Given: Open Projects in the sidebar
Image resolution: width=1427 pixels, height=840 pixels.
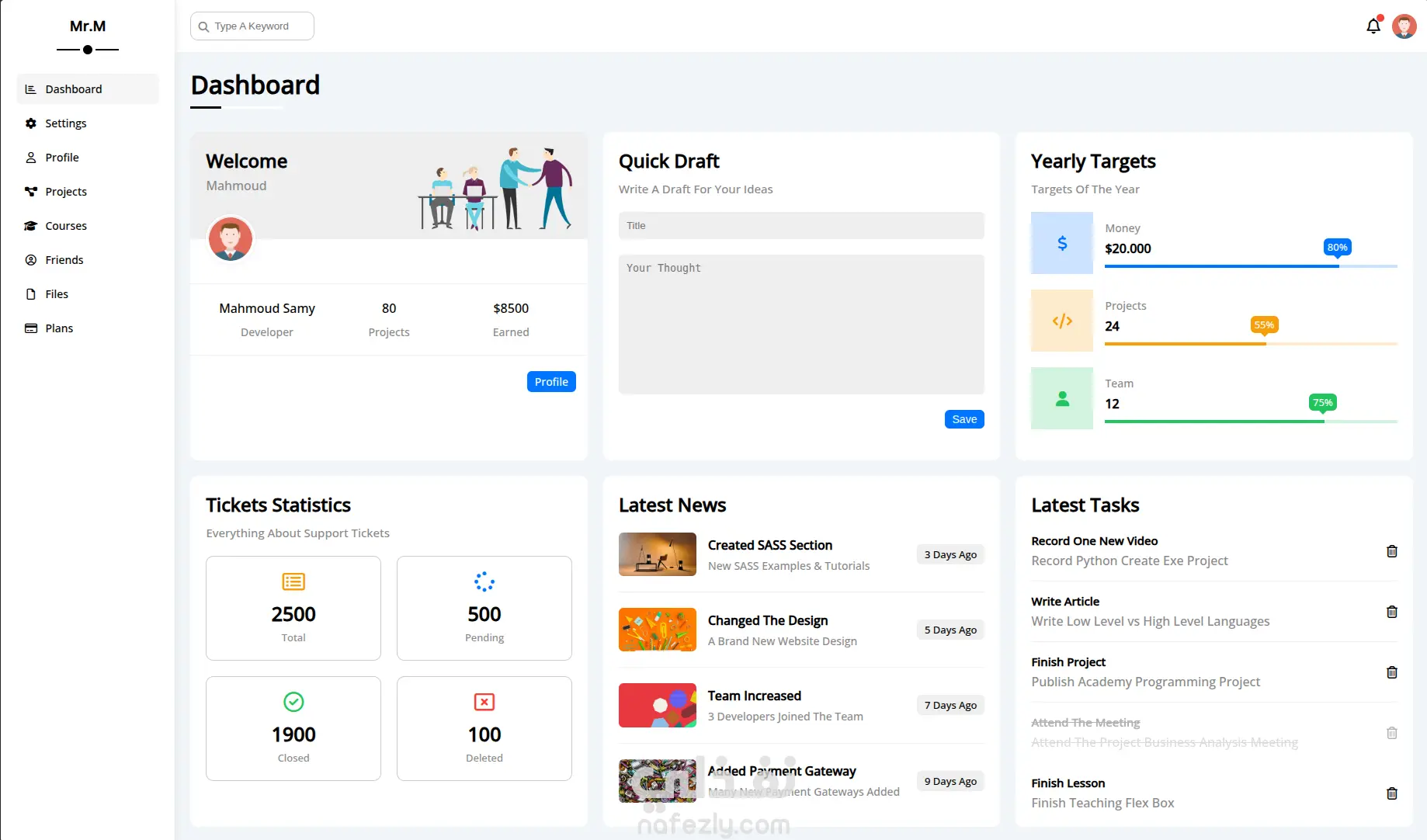Looking at the screenshot, I should (x=88, y=192).
